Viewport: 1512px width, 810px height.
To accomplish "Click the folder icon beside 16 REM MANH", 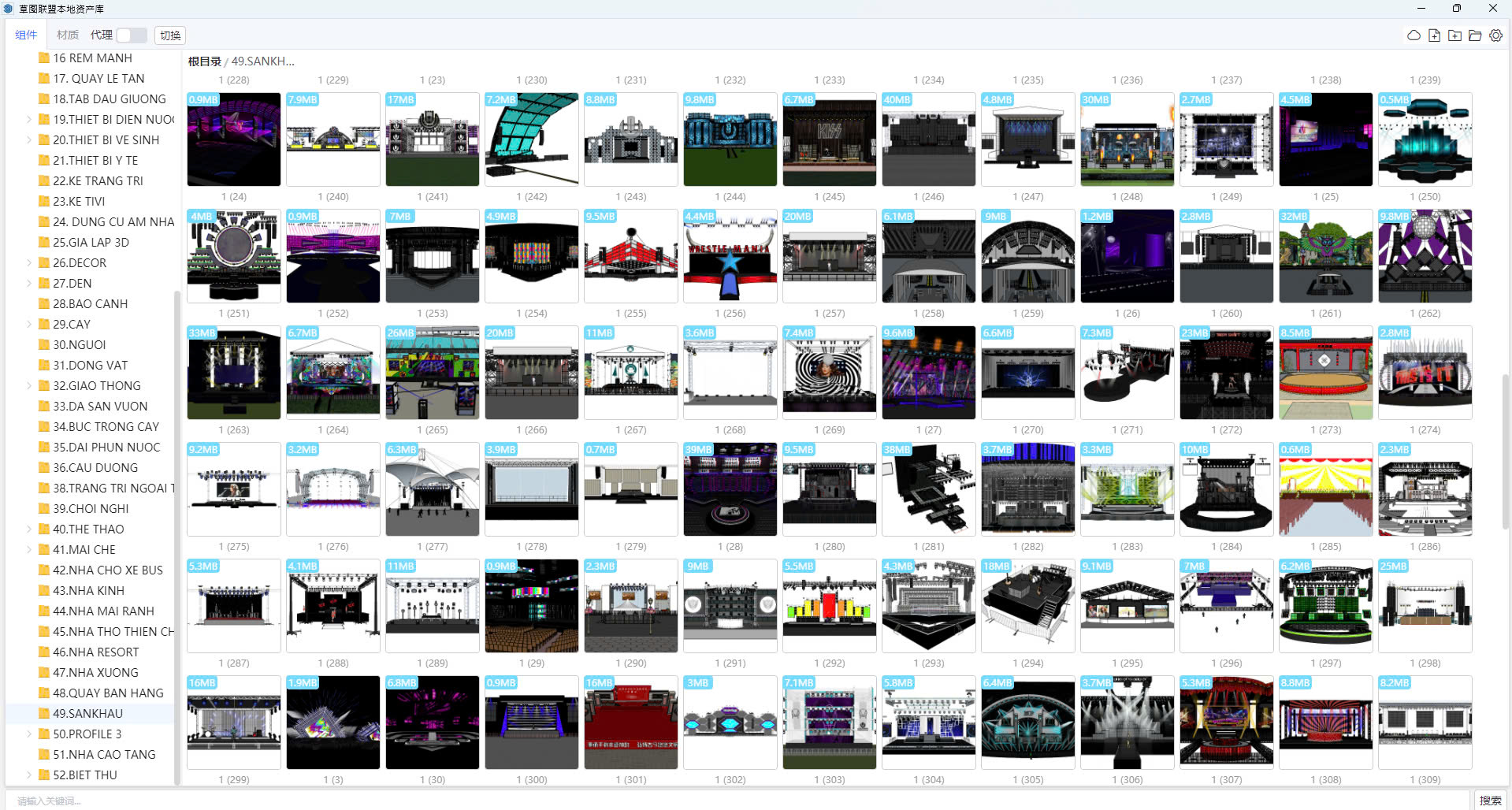I will [44, 58].
